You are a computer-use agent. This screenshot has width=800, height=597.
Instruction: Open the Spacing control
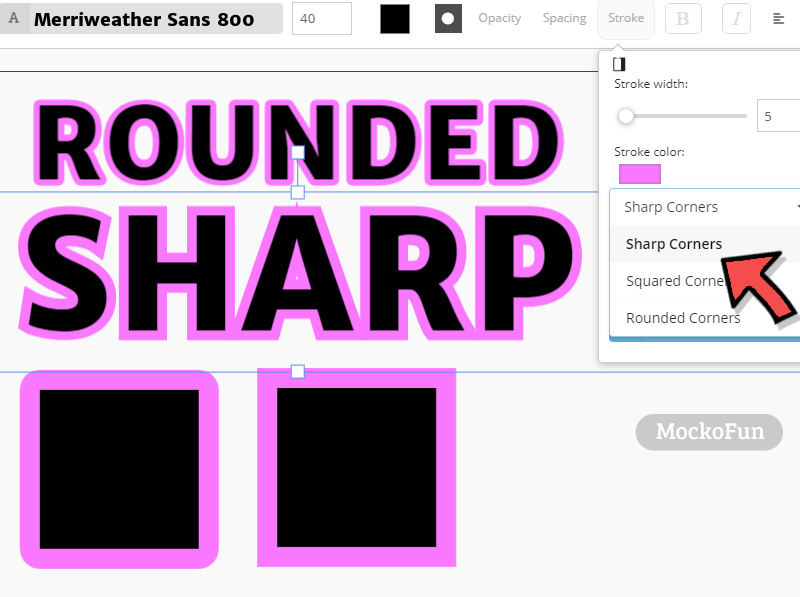pos(564,18)
